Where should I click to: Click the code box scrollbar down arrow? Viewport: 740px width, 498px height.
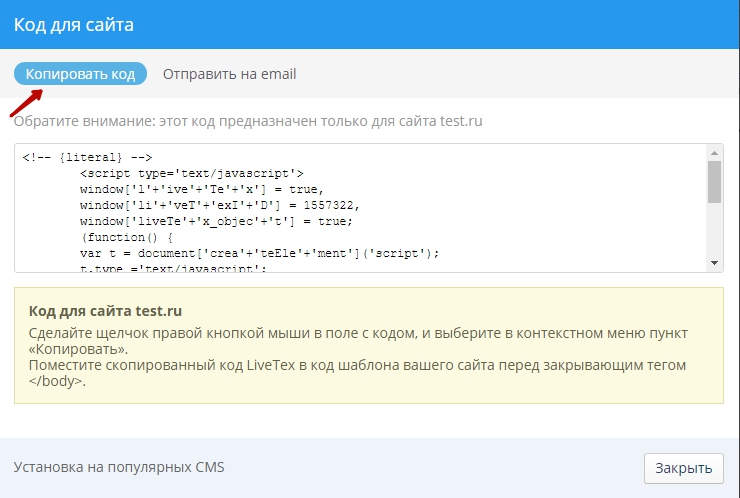click(714, 263)
